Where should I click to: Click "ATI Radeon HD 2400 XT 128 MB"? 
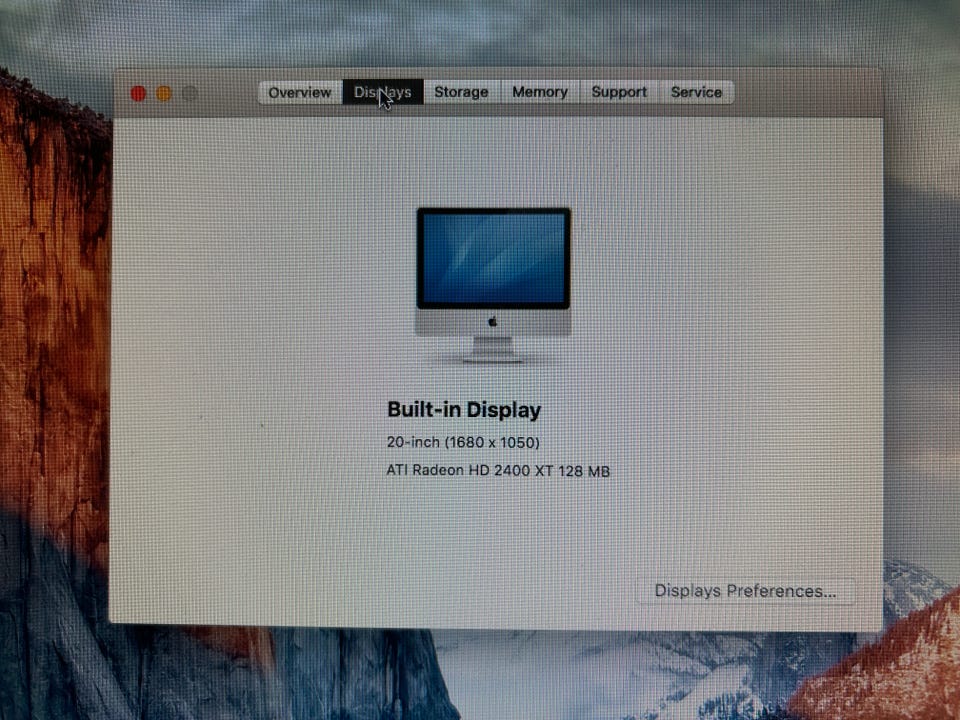498,470
